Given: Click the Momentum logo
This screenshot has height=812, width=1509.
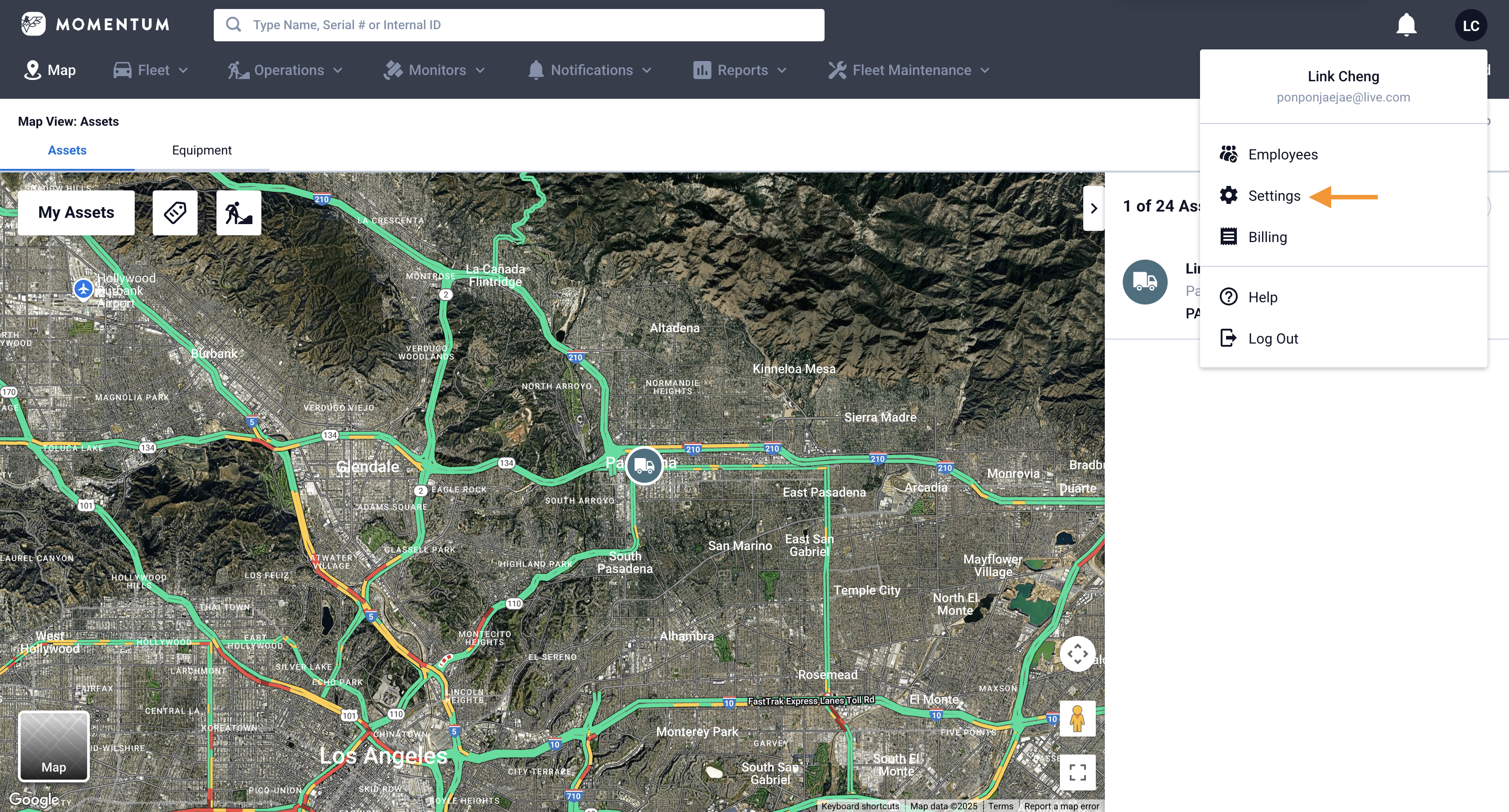Looking at the screenshot, I should tap(95, 24).
